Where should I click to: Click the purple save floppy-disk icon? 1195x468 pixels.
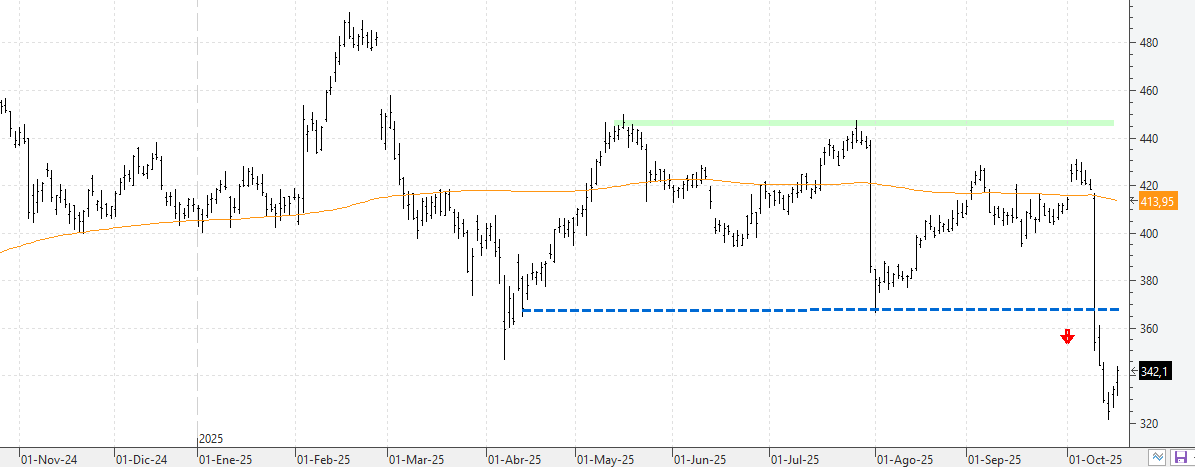pyautogui.click(x=1181, y=458)
